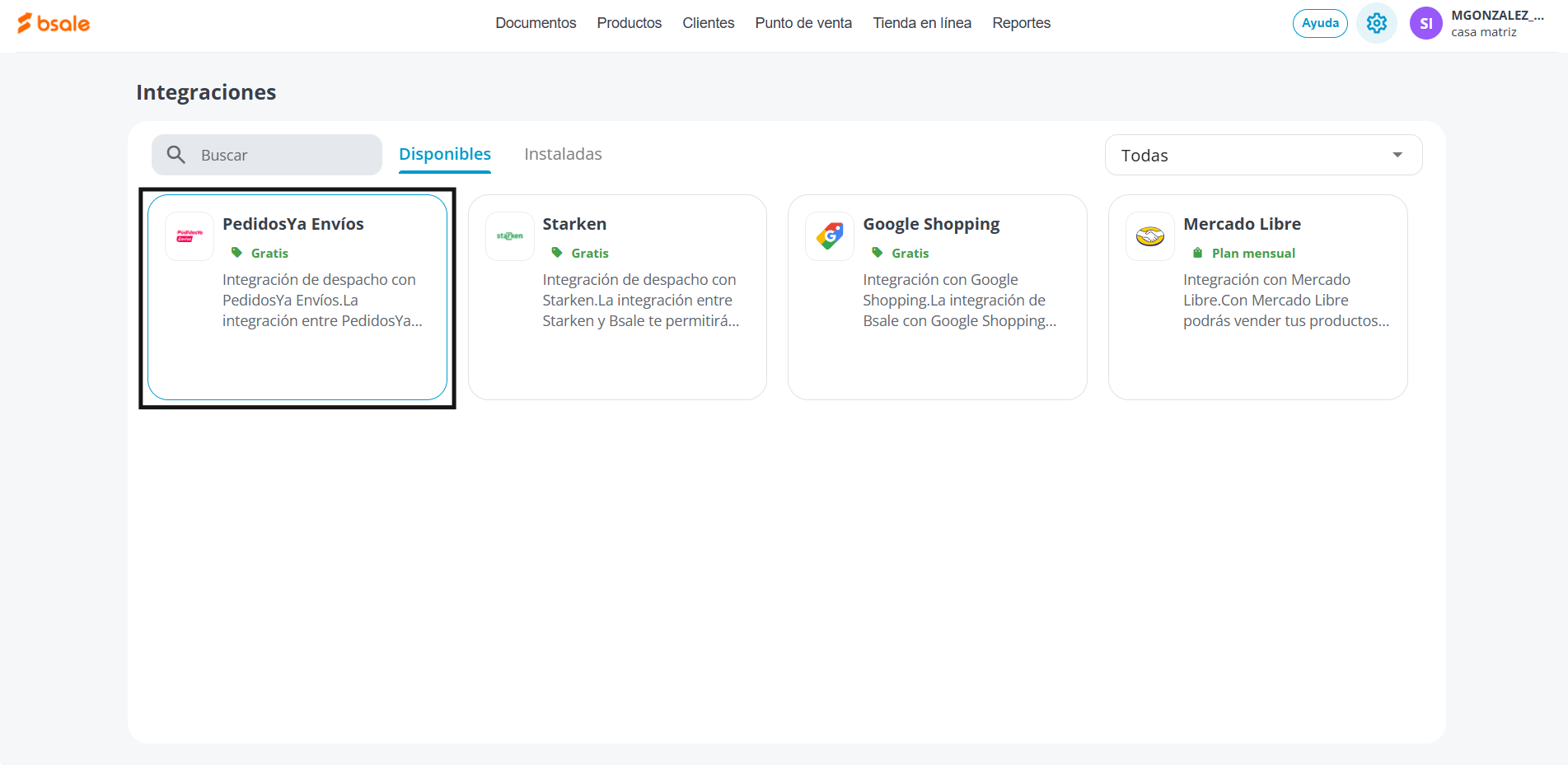
Task: Open the Google Shopping card title
Action: click(931, 224)
